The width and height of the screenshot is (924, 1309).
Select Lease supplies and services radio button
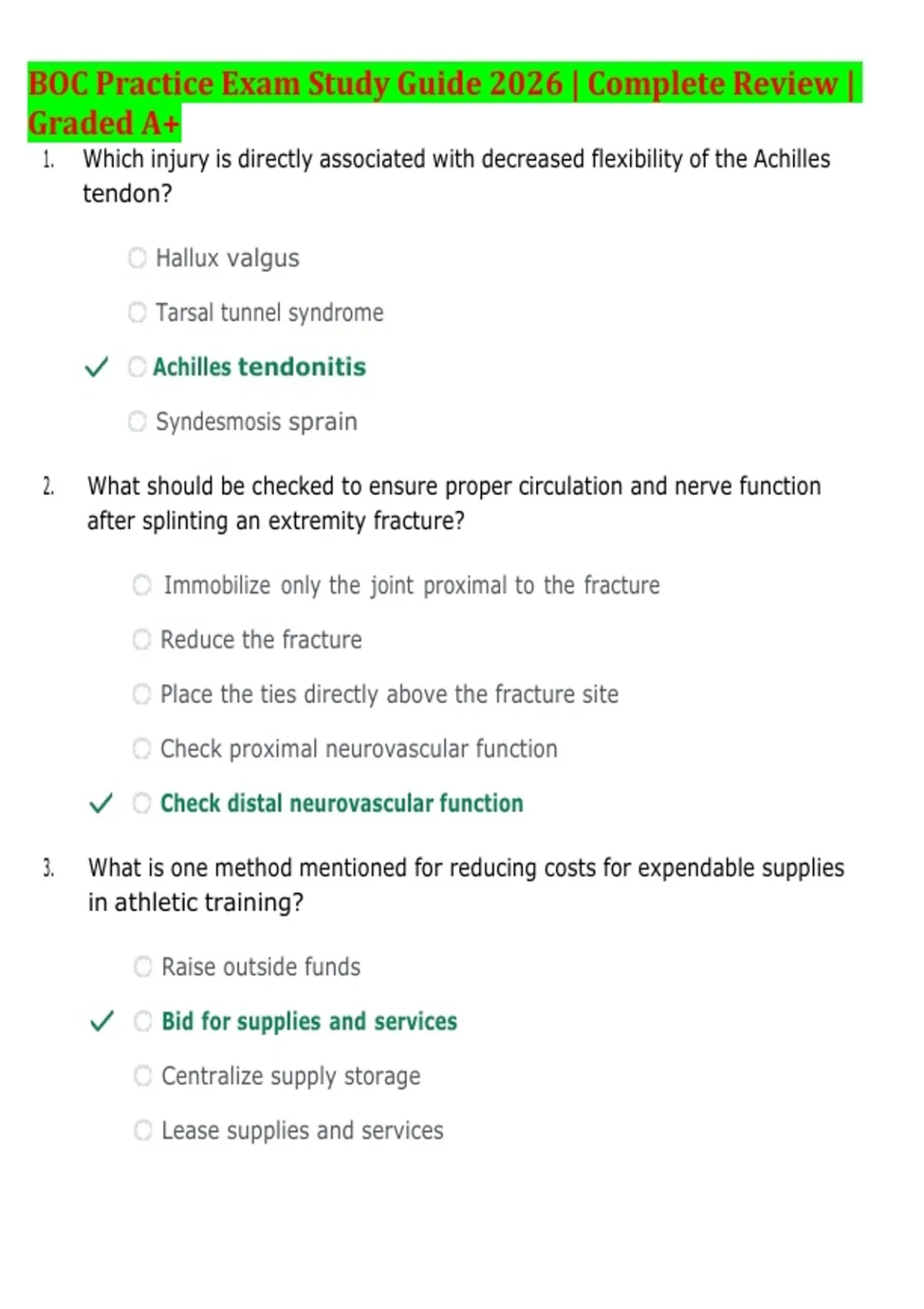(143, 1130)
